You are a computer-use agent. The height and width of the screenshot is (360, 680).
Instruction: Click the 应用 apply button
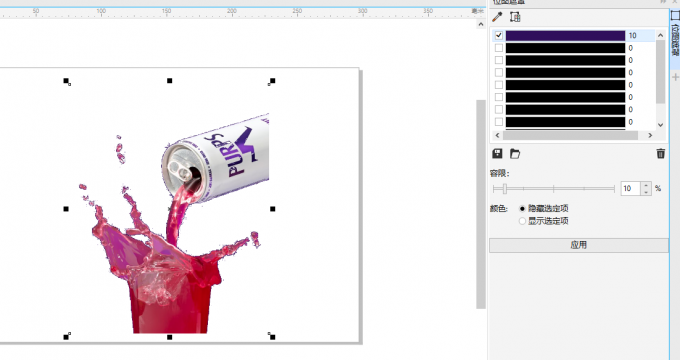click(579, 245)
